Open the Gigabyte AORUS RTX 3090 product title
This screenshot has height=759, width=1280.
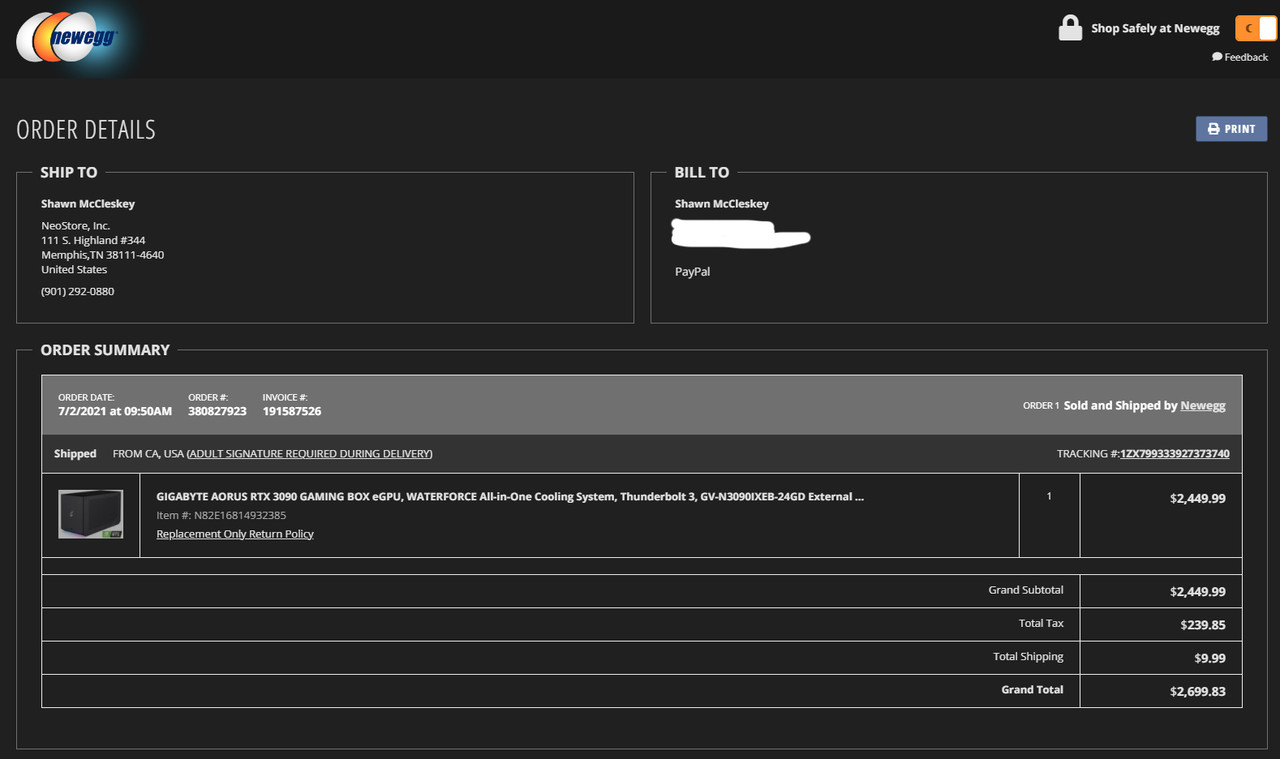click(510, 497)
